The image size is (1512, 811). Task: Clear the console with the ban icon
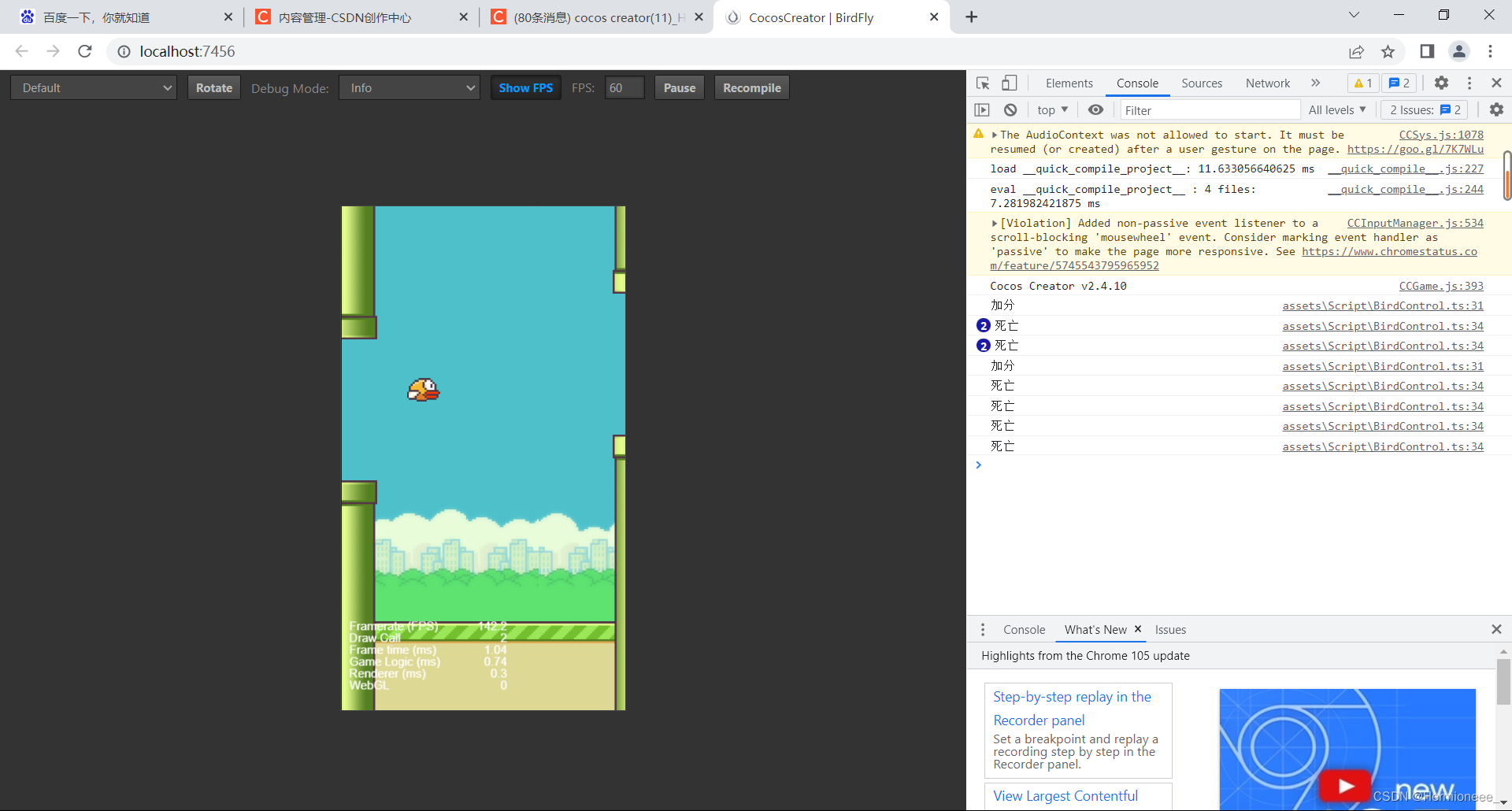pyautogui.click(x=1010, y=109)
